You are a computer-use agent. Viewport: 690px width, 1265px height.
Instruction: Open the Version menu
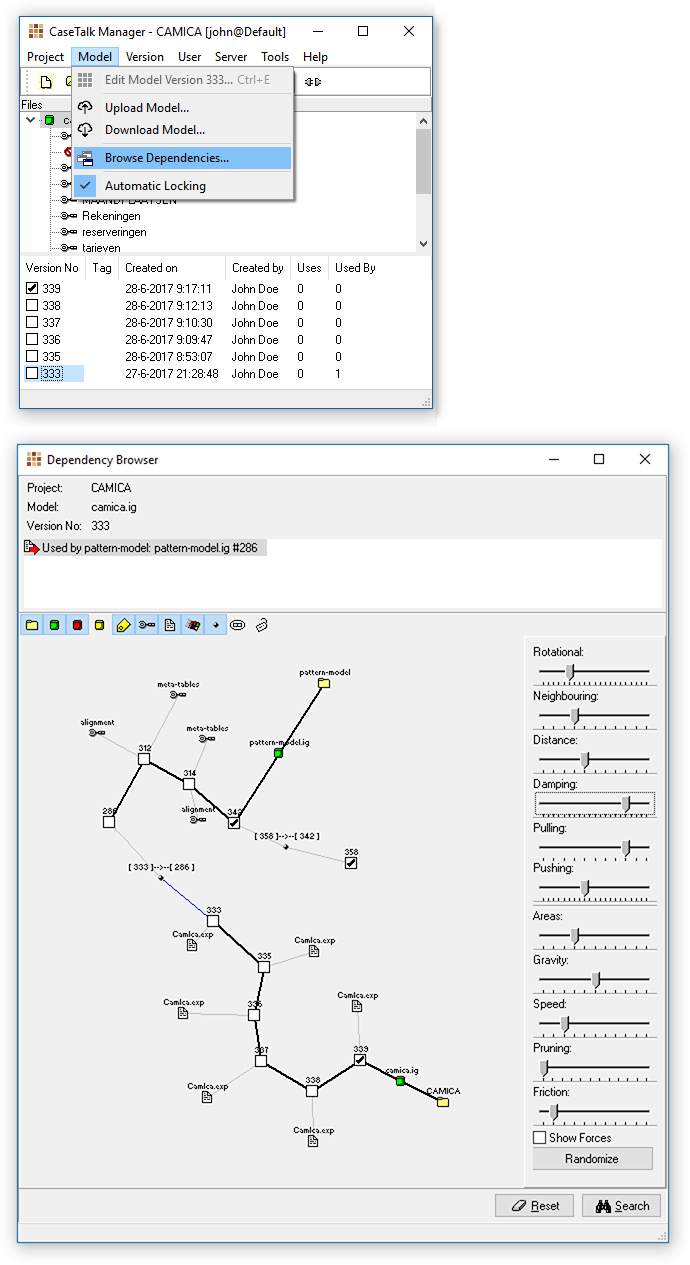(145, 57)
